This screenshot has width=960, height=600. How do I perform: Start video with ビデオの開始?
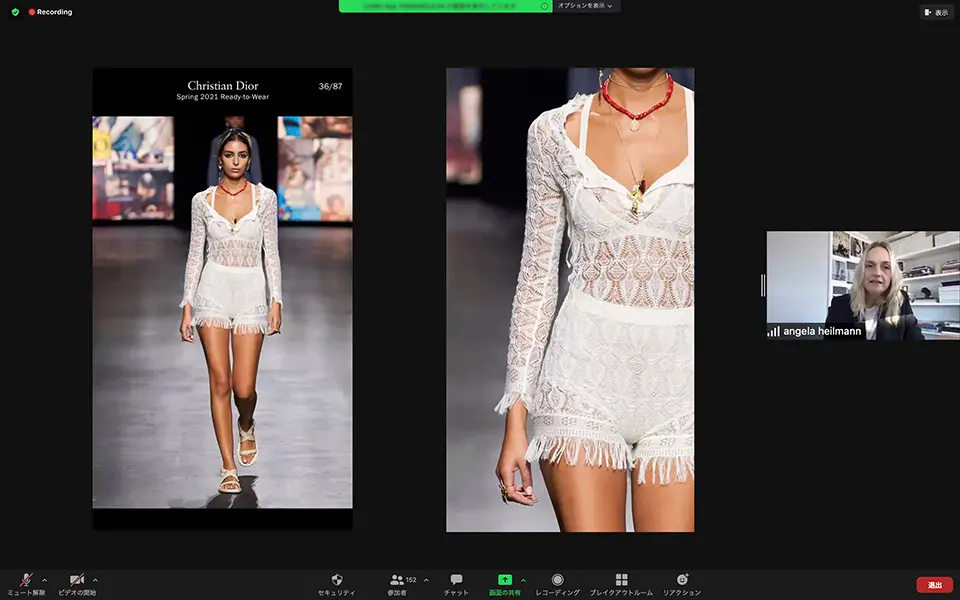[77, 584]
